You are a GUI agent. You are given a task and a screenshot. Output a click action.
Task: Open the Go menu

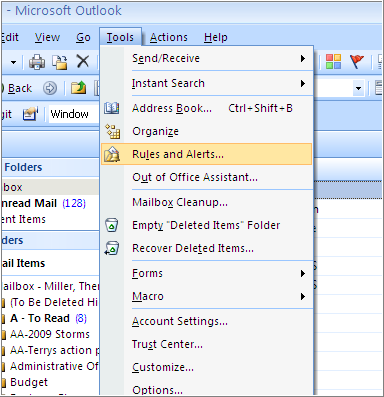83,37
